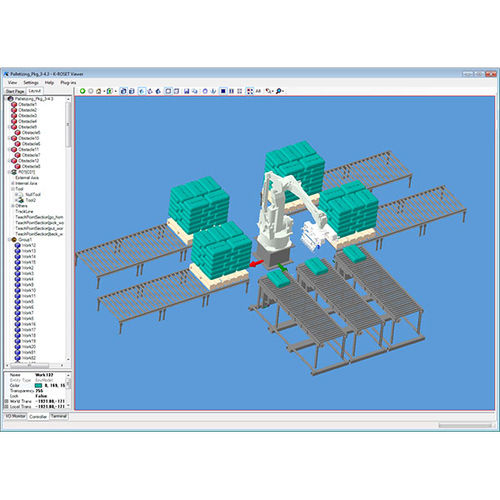Click the red Obstacle1 sphere icon
The image size is (500, 500).
click(x=14, y=105)
